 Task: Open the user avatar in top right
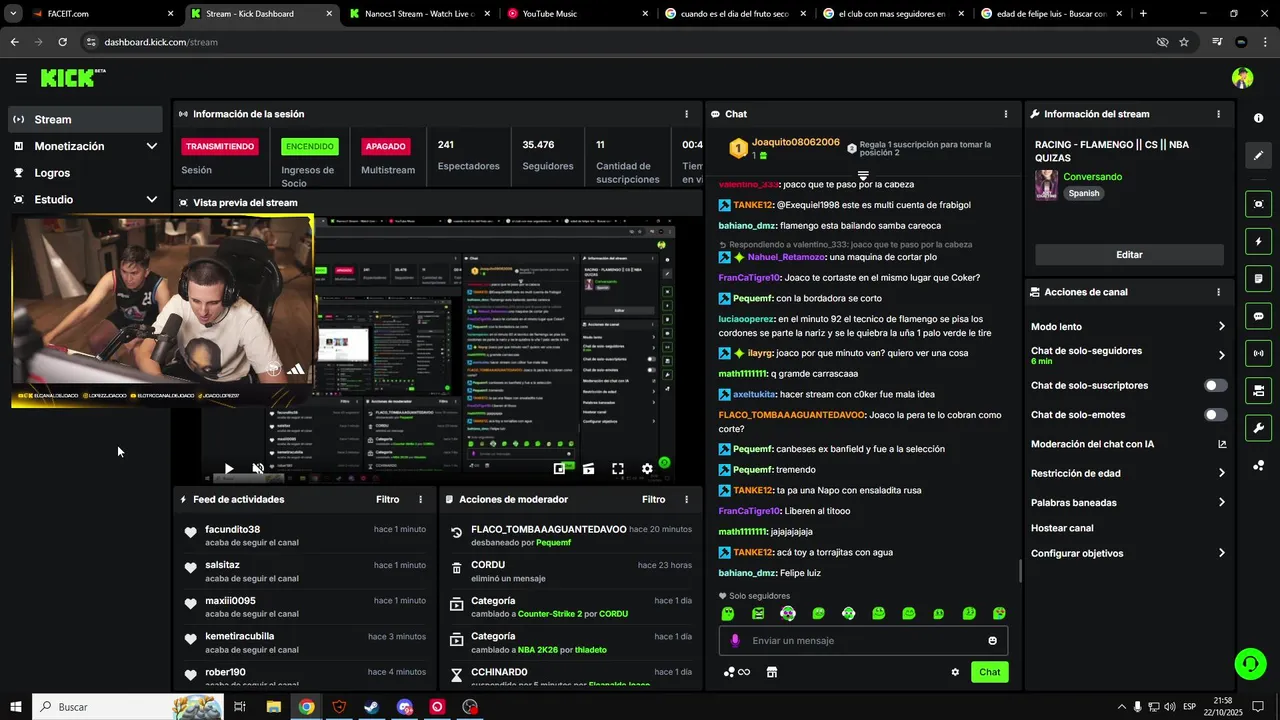click(x=1242, y=78)
